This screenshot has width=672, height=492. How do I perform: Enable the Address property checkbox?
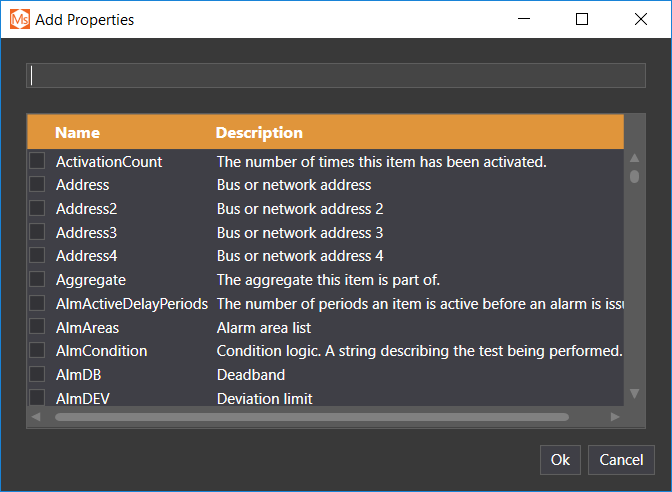pyautogui.click(x=37, y=185)
